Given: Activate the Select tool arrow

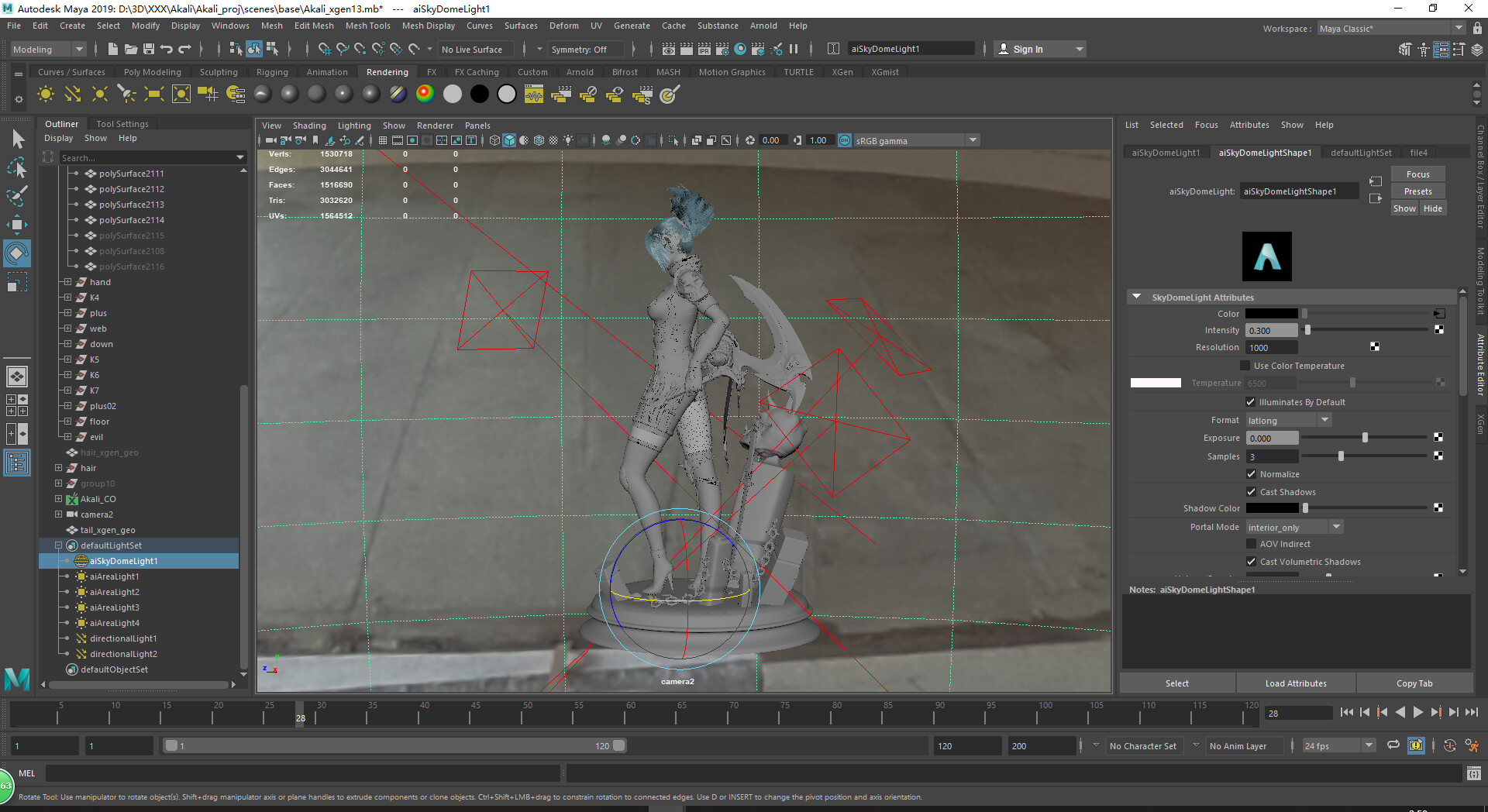Looking at the screenshot, I should click(17, 139).
